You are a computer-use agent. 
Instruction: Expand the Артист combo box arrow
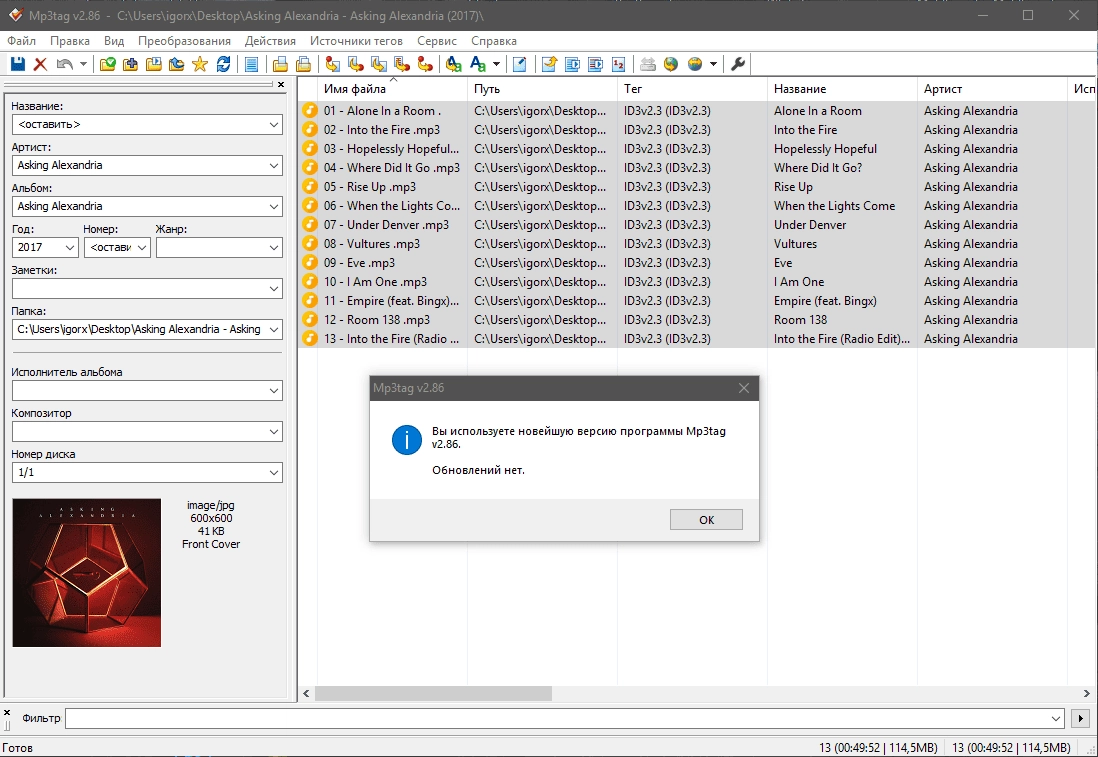tap(274, 166)
